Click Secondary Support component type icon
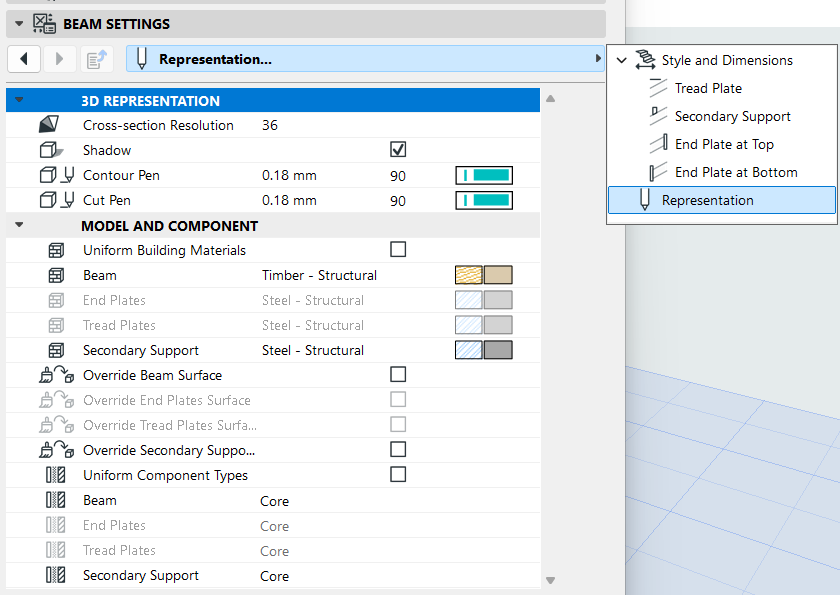Image resolution: width=840 pixels, height=595 pixels. pos(56,575)
